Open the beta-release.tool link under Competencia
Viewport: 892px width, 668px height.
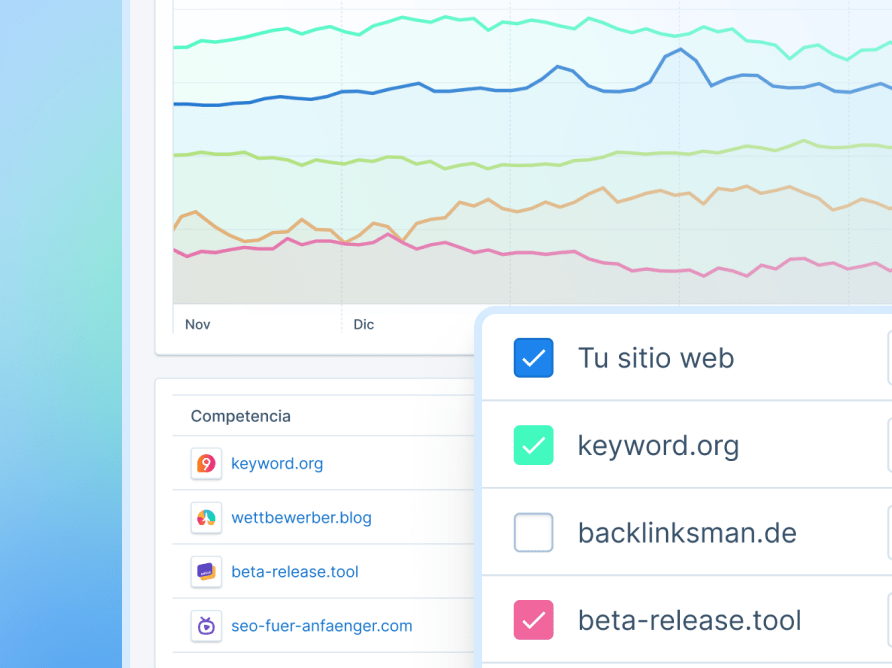294,572
